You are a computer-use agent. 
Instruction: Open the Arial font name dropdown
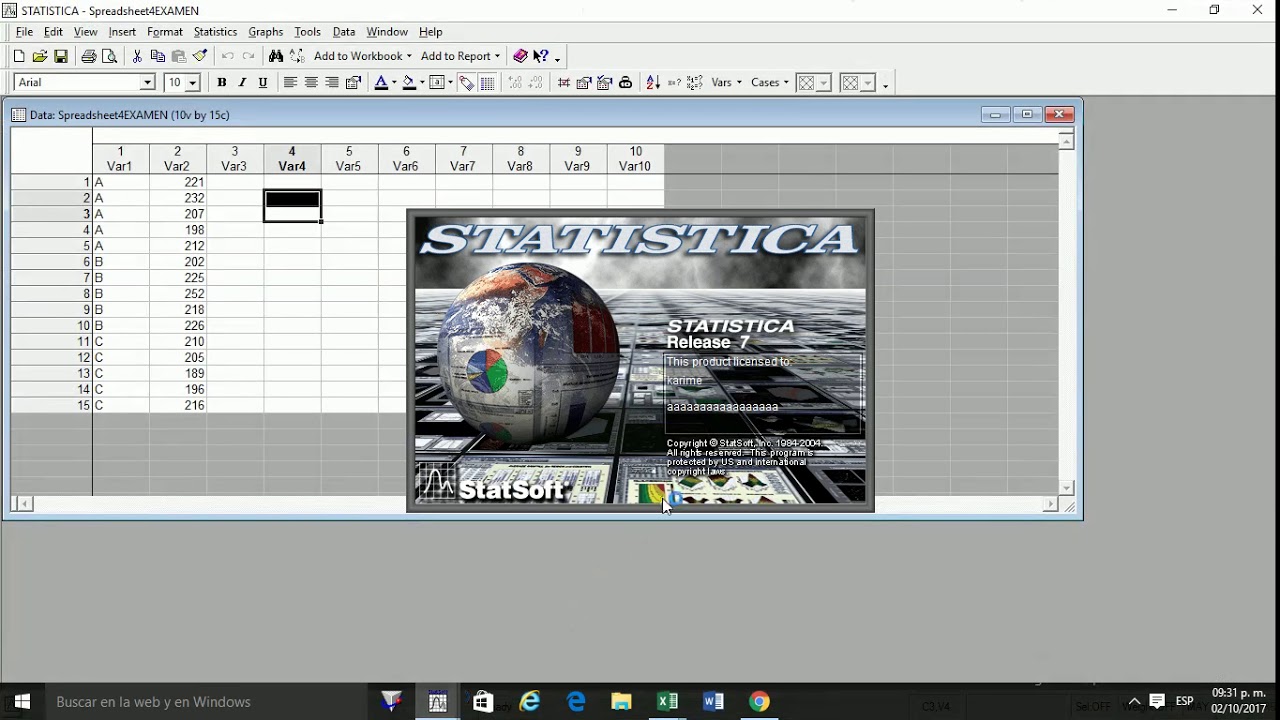(148, 83)
